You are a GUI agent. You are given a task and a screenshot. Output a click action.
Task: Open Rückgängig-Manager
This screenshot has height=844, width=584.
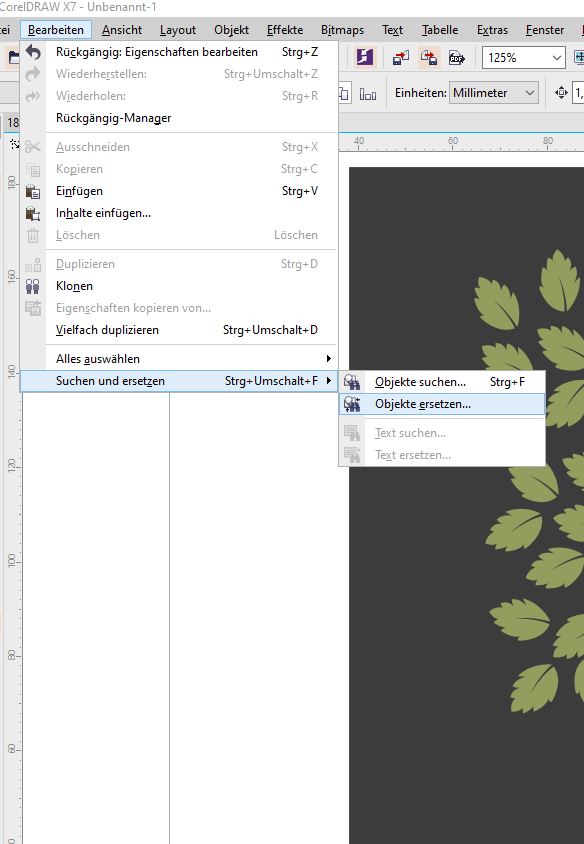point(179,118)
